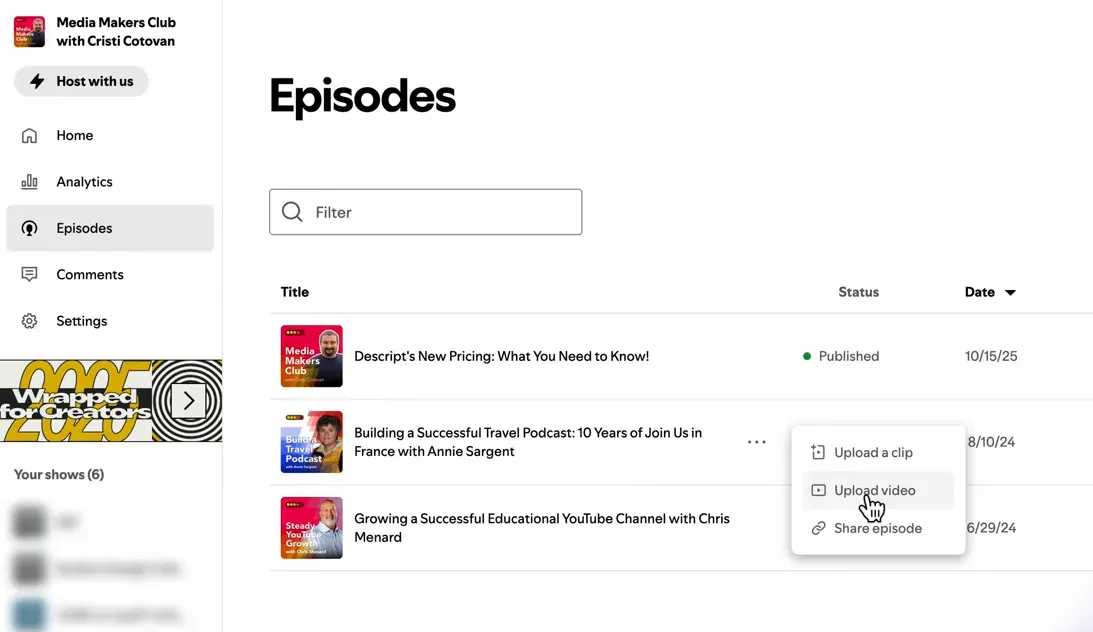Select the Upload a clip icon
This screenshot has width=1093, height=632.
click(x=817, y=452)
